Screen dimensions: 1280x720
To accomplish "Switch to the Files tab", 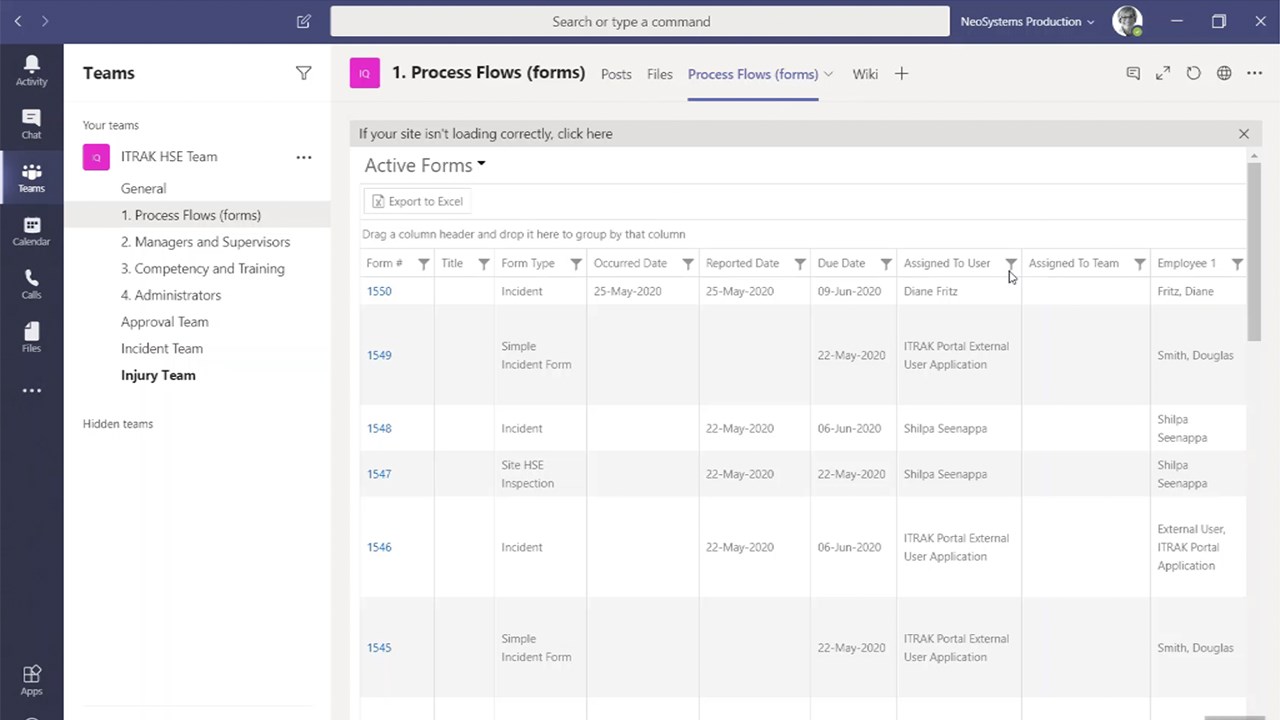I will tap(659, 74).
